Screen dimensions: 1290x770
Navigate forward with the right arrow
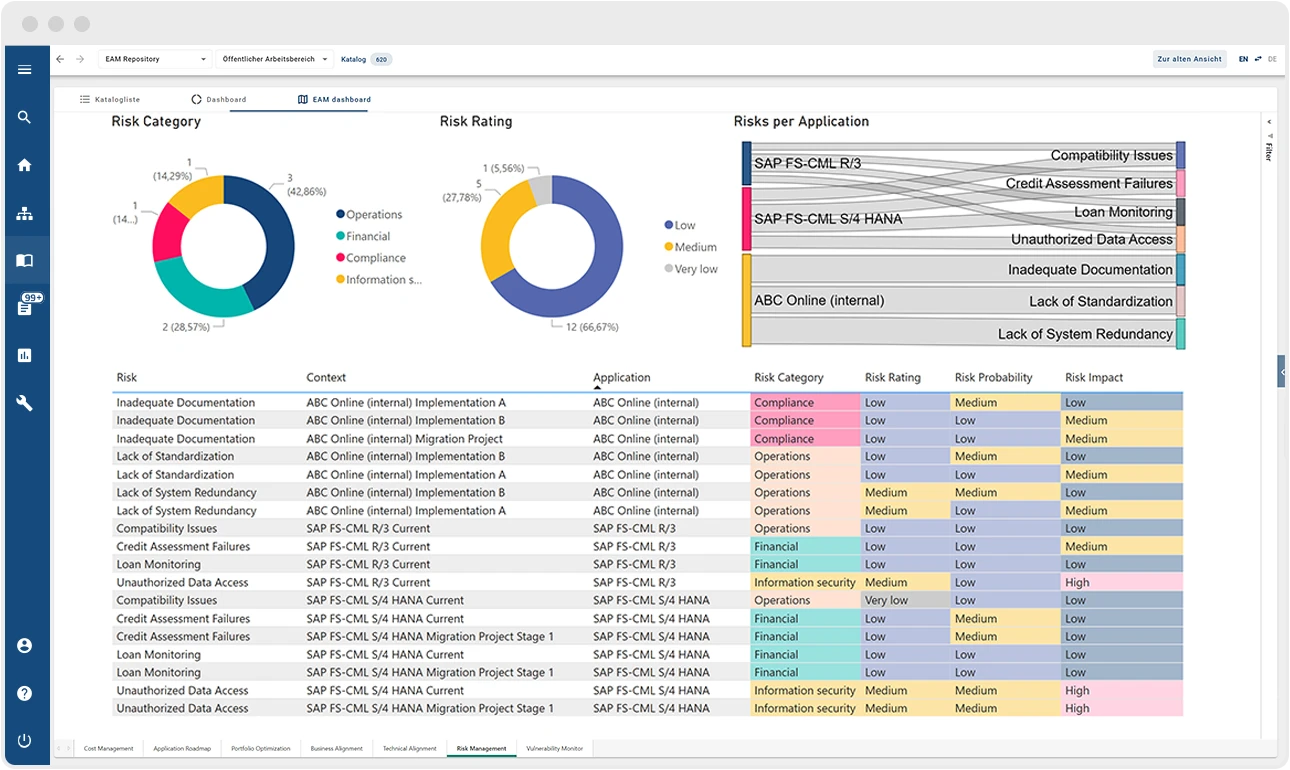(80, 59)
